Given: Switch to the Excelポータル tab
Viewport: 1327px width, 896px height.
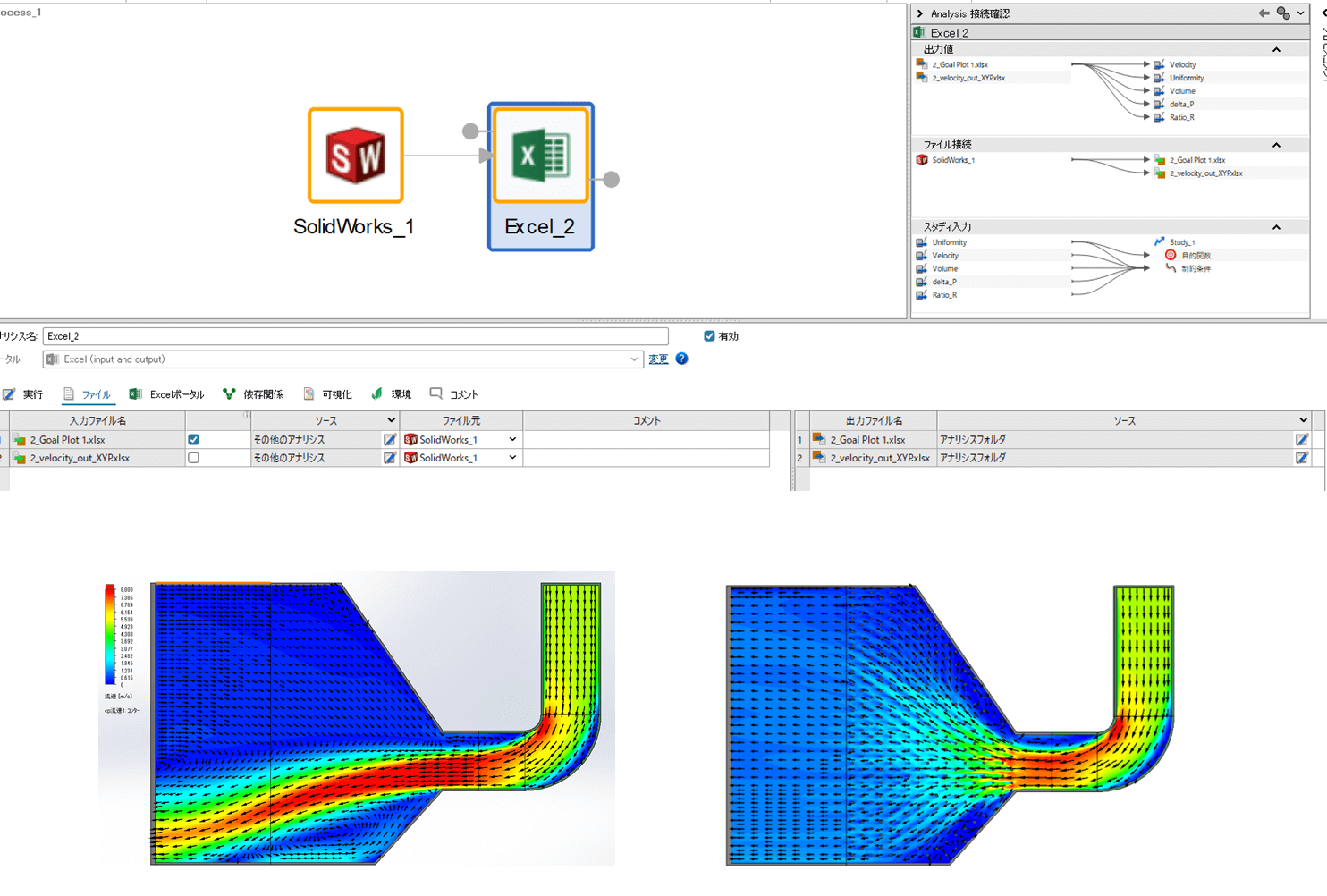Looking at the screenshot, I should (x=166, y=394).
